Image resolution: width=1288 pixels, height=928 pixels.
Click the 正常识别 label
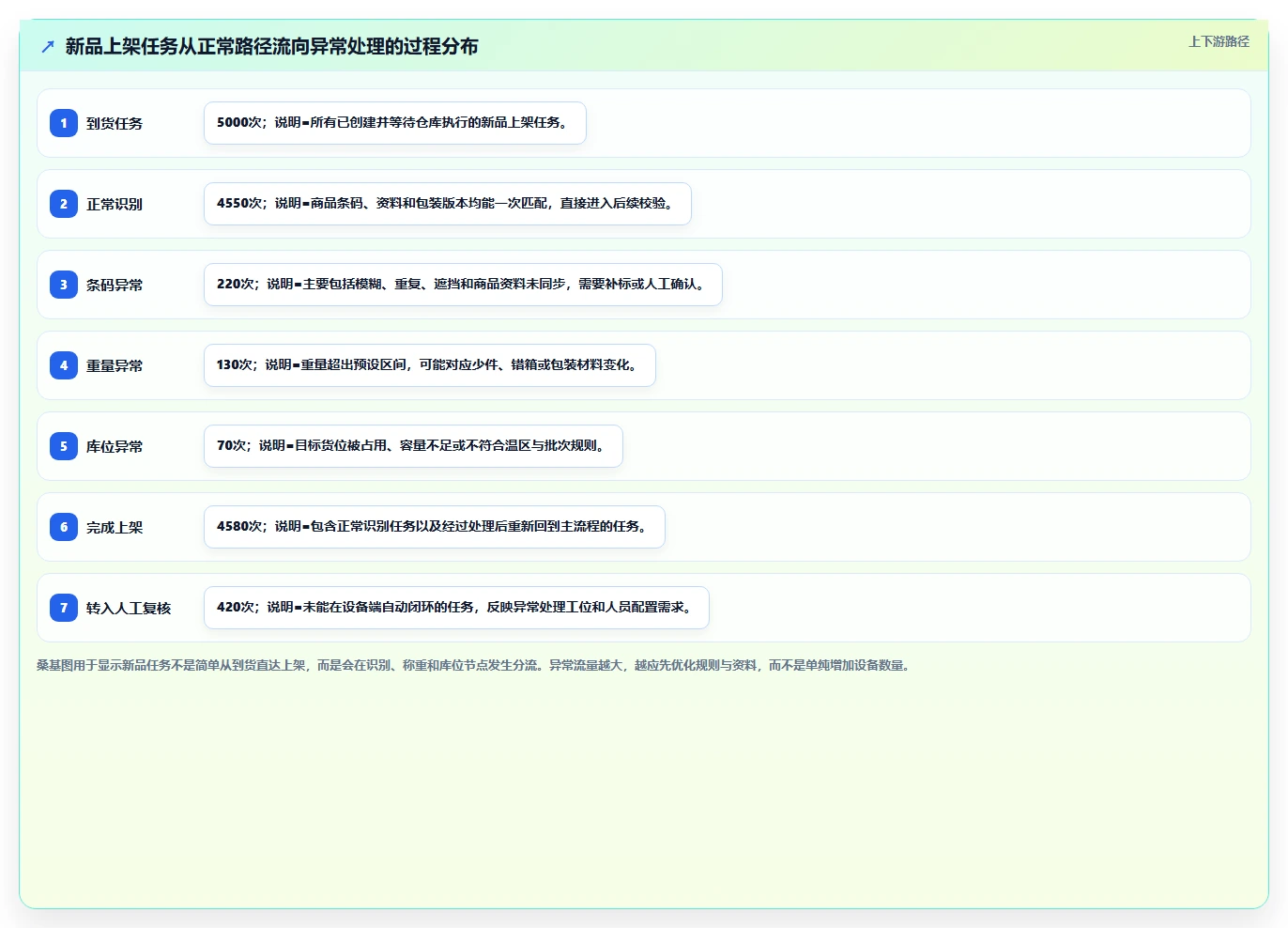(115, 204)
